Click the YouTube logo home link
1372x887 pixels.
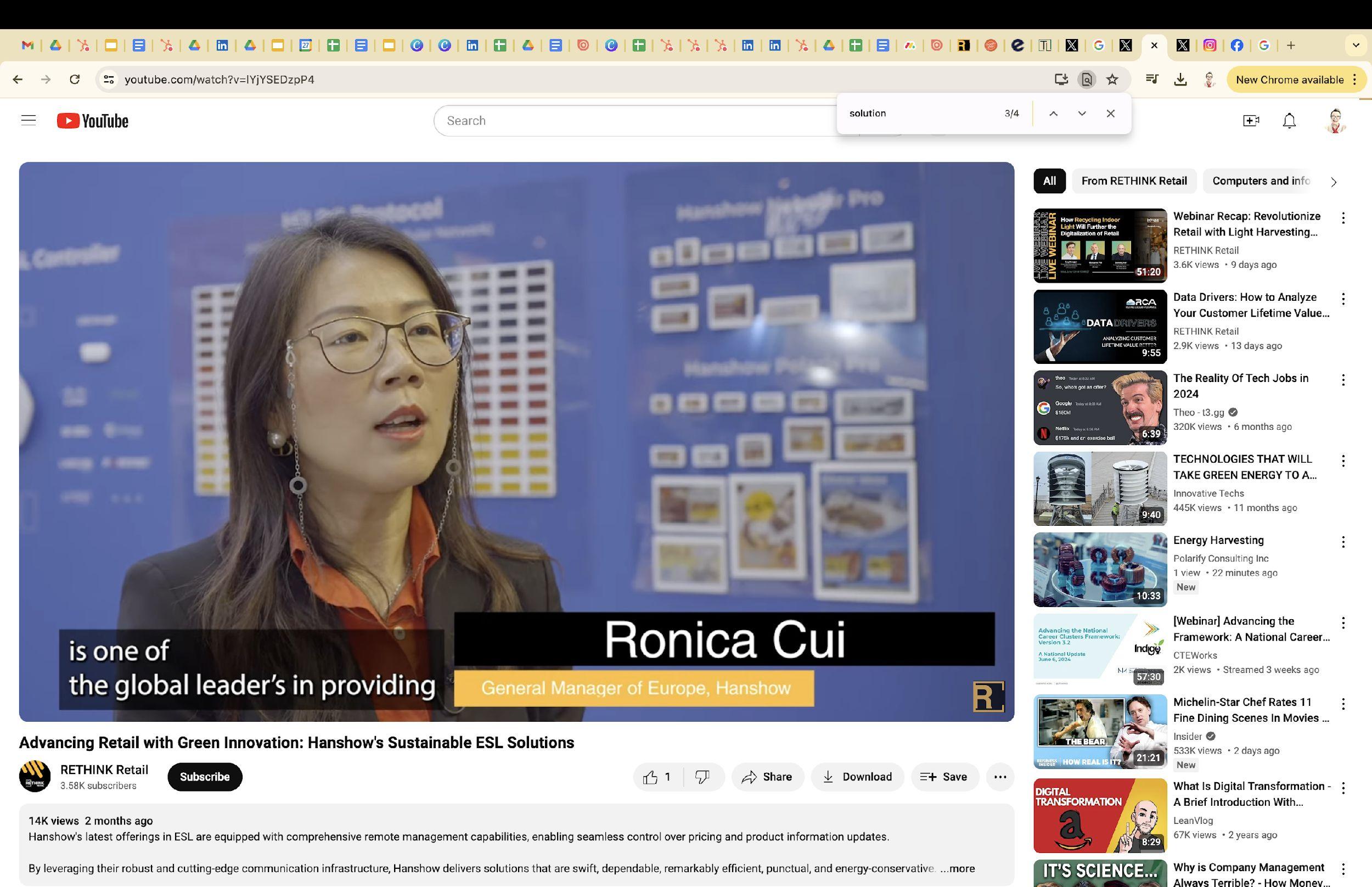click(93, 120)
